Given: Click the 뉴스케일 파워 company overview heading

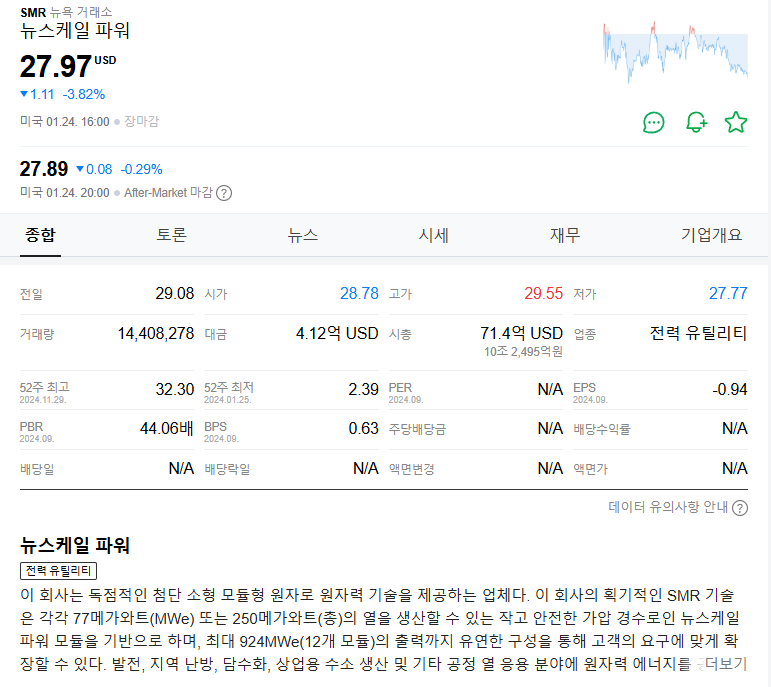Looking at the screenshot, I should click(75, 545).
